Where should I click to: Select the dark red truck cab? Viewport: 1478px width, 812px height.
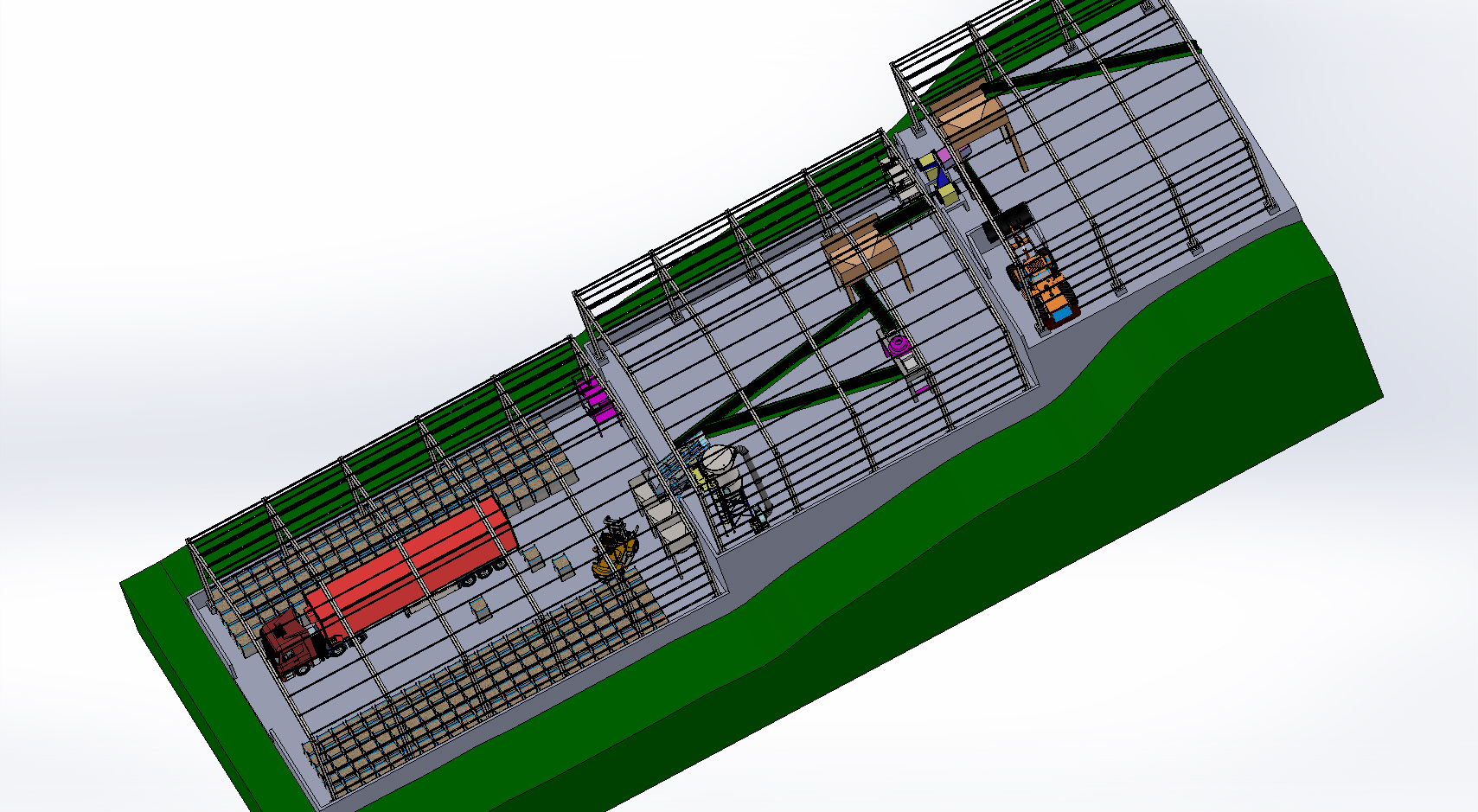(291, 644)
